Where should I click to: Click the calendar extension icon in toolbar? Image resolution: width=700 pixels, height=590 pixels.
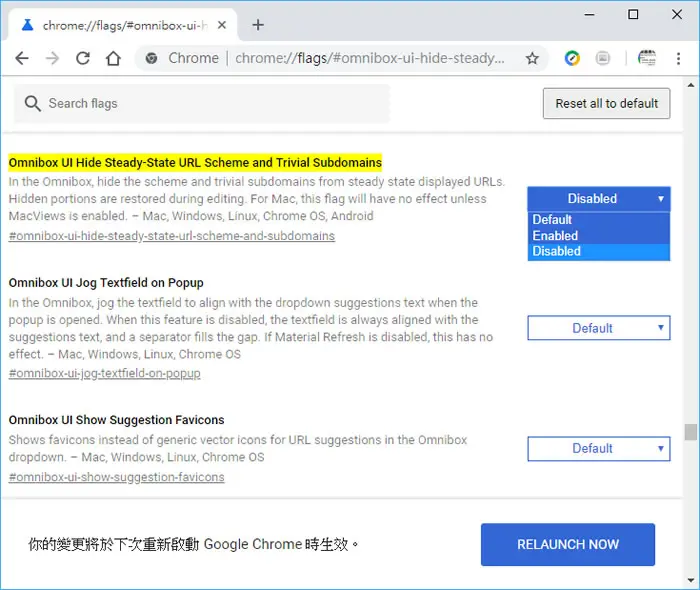point(647,58)
